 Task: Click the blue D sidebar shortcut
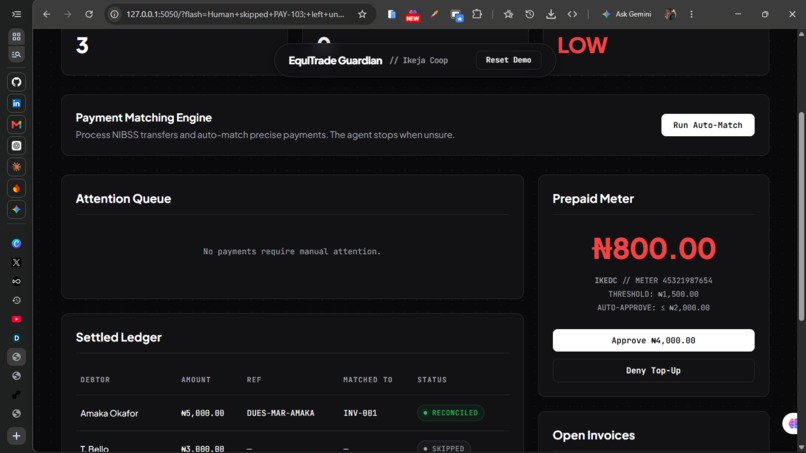16,338
